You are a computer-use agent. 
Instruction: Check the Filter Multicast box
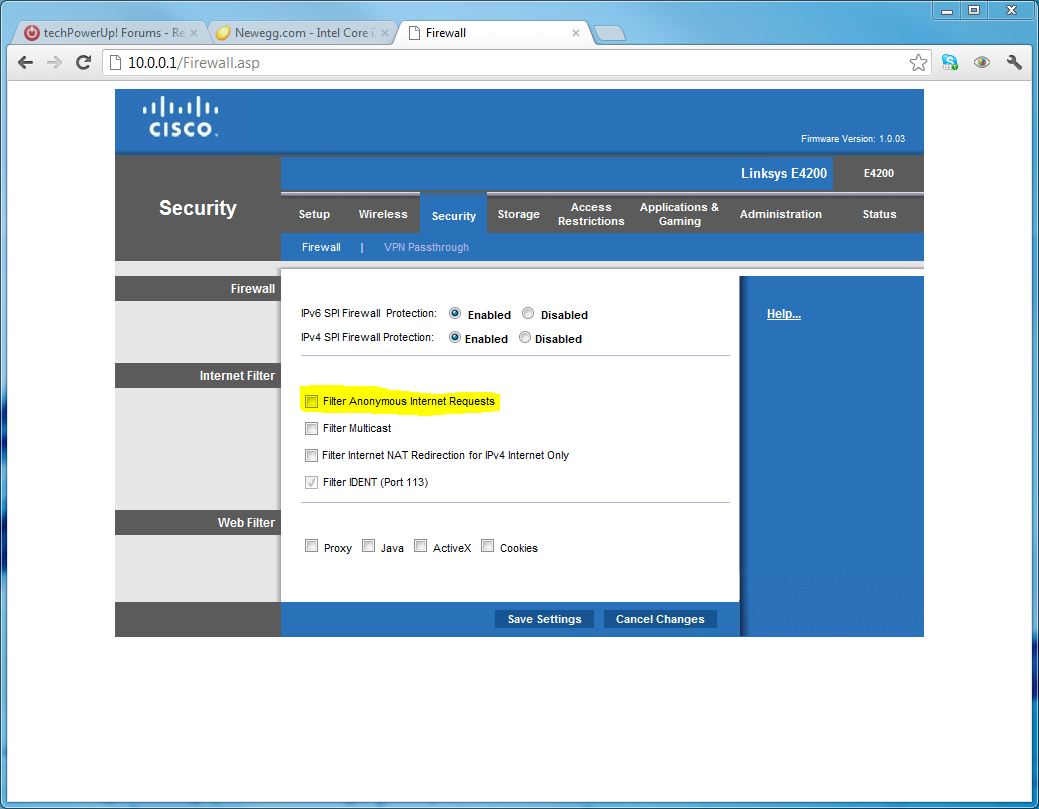coord(311,429)
